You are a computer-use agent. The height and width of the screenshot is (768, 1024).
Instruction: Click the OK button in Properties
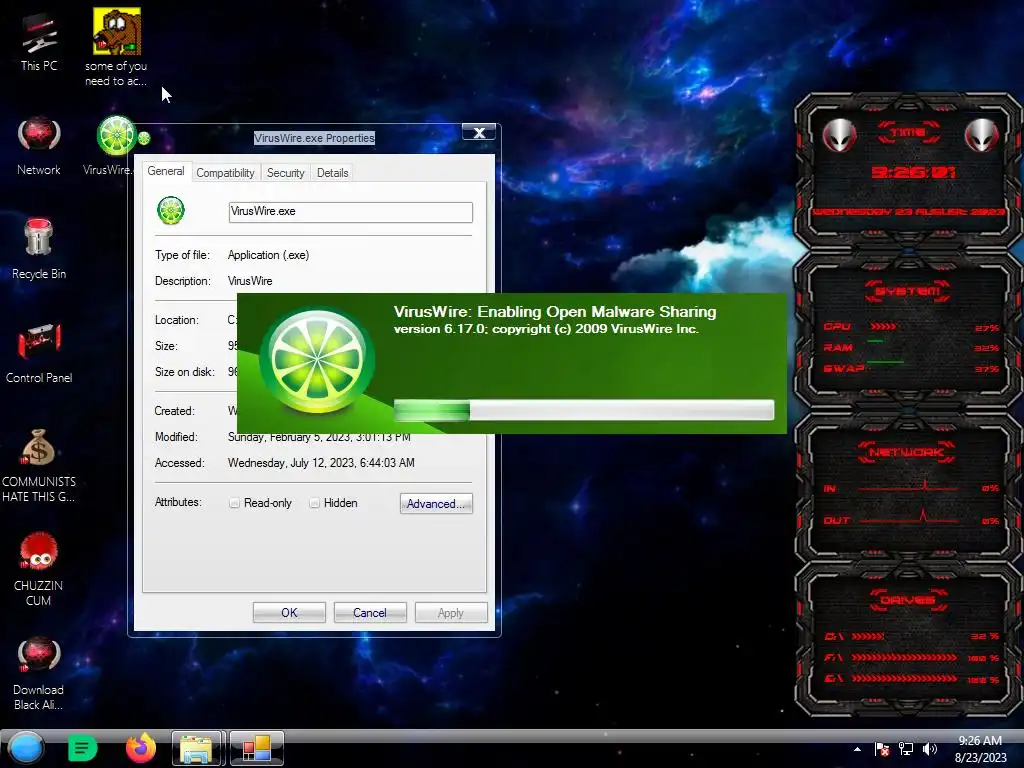pyautogui.click(x=289, y=613)
